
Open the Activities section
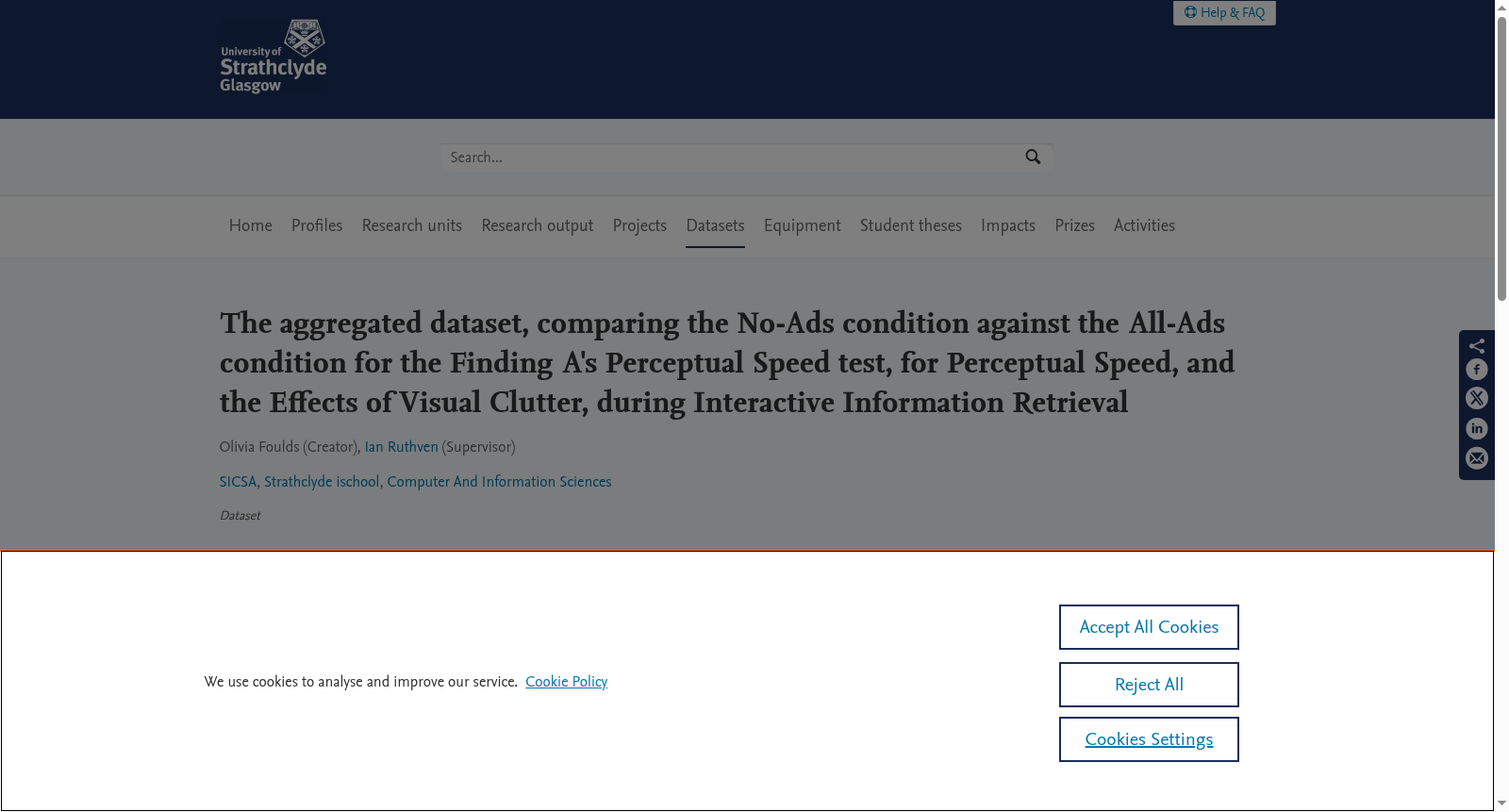1144,225
